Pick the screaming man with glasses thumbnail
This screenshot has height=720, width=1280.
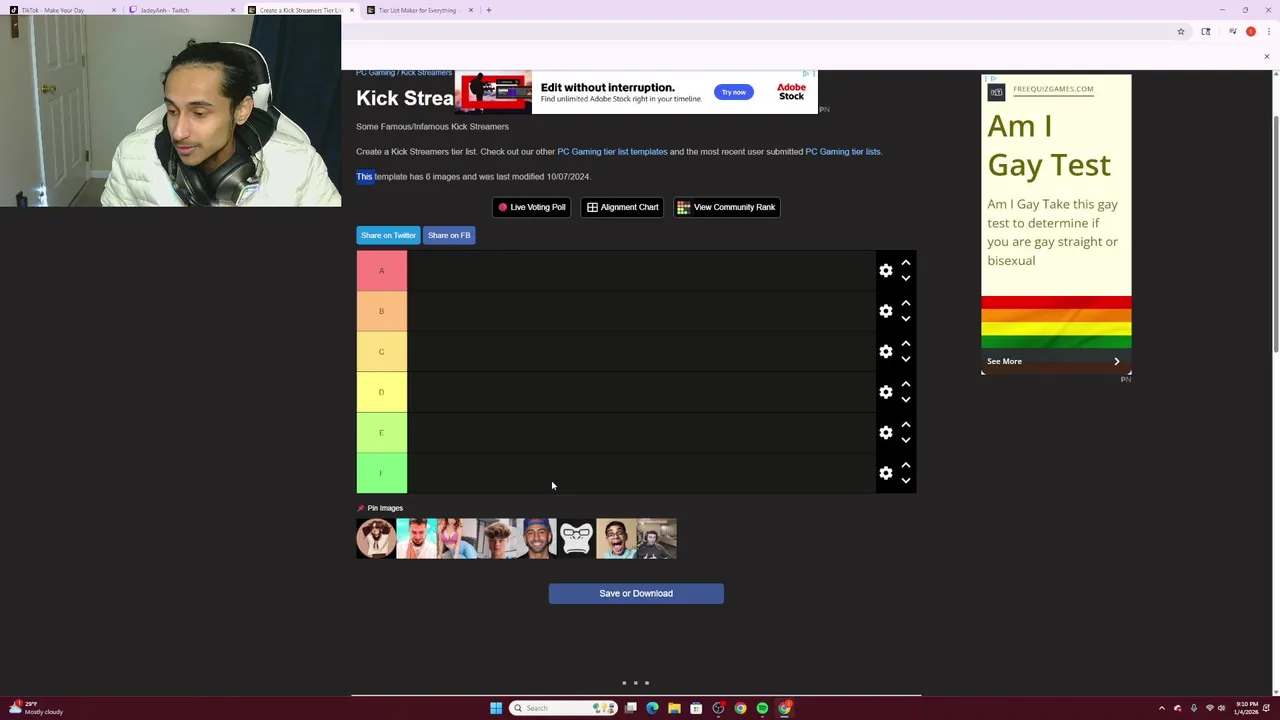[616, 538]
